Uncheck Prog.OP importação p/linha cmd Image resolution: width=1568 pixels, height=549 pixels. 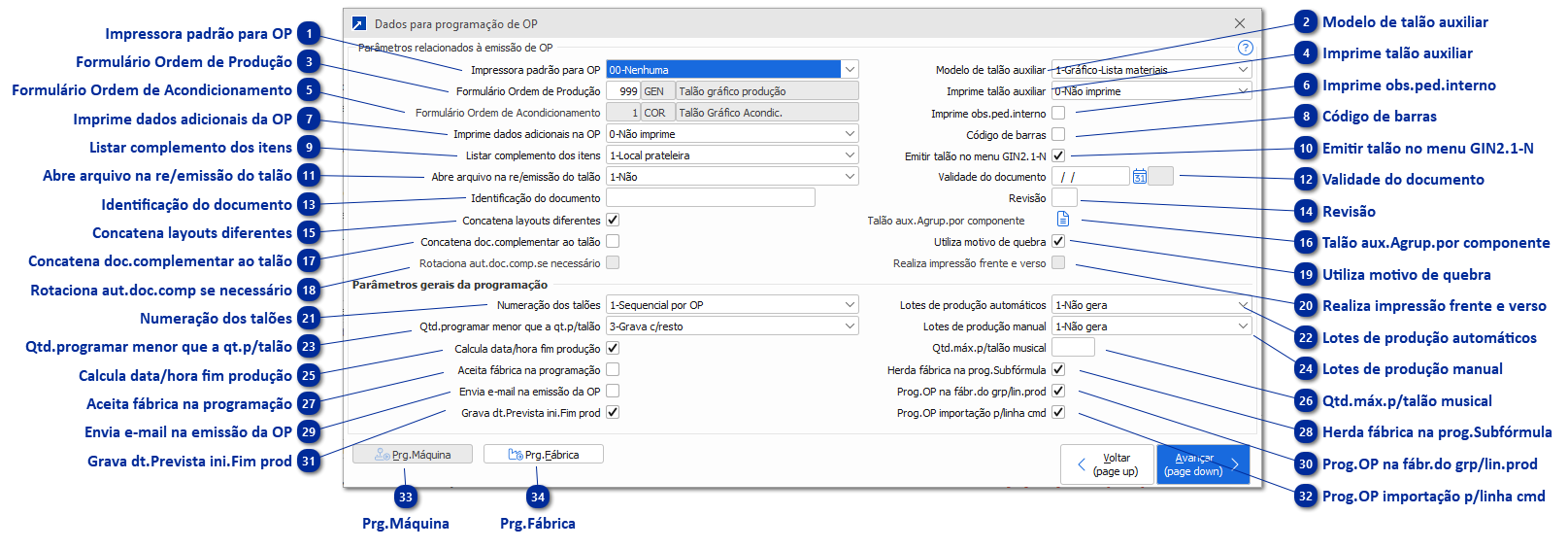[x=1058, y=412]
